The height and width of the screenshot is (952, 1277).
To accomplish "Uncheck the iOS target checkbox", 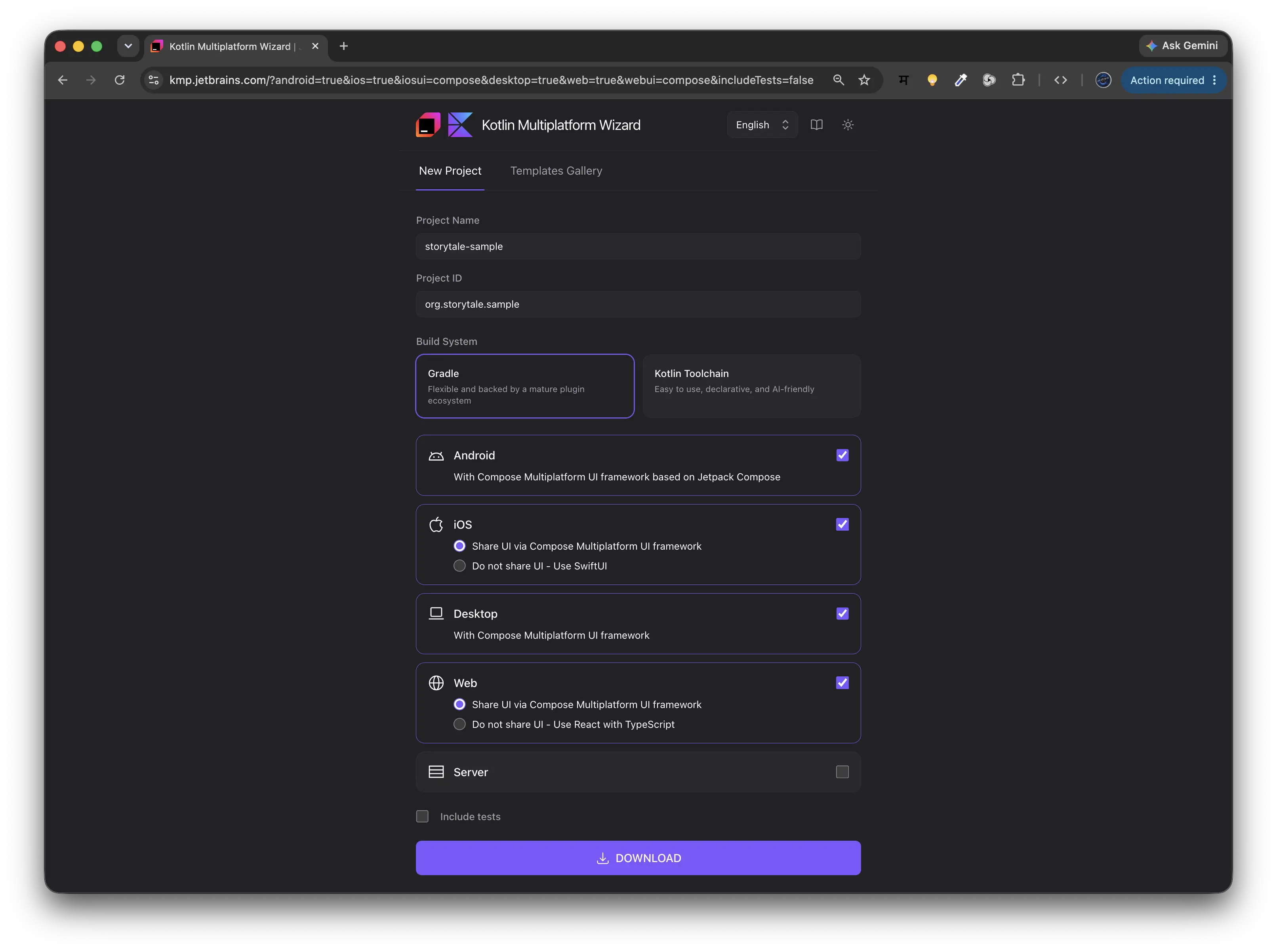I will coord(842,524).
